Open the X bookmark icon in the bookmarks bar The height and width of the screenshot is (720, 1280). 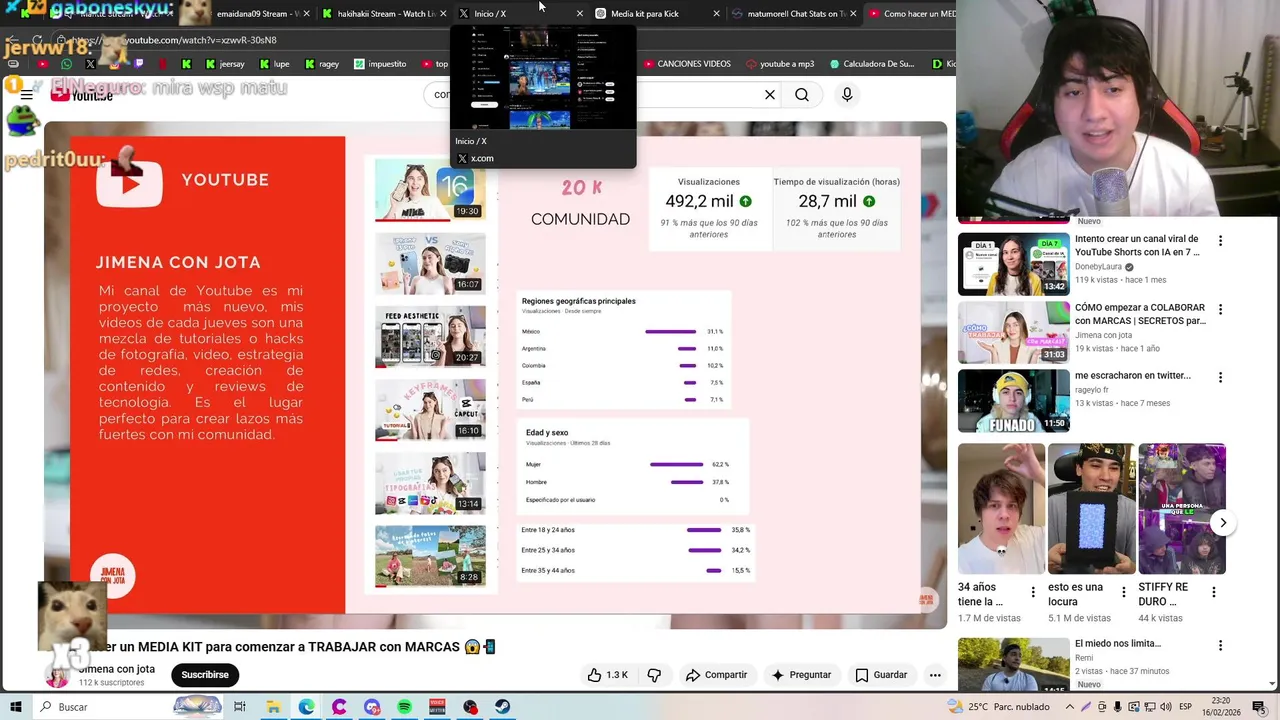pyautogui.click(x=90, y=64)
